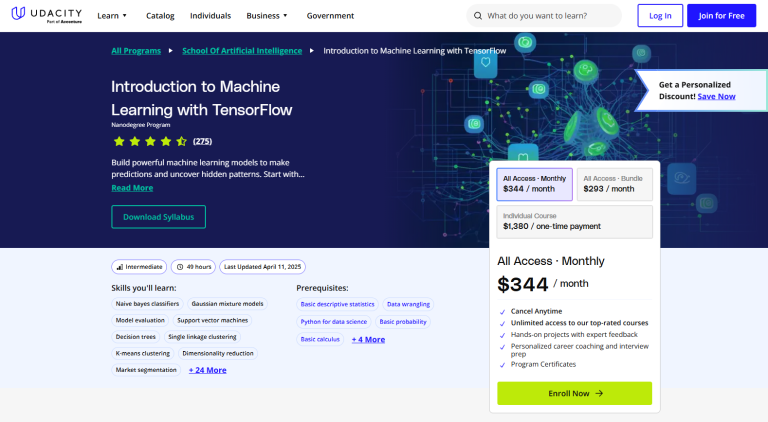Click Last Updated April 11, 2025 badge
Screen dimensions: 768x422
(263, 267)
